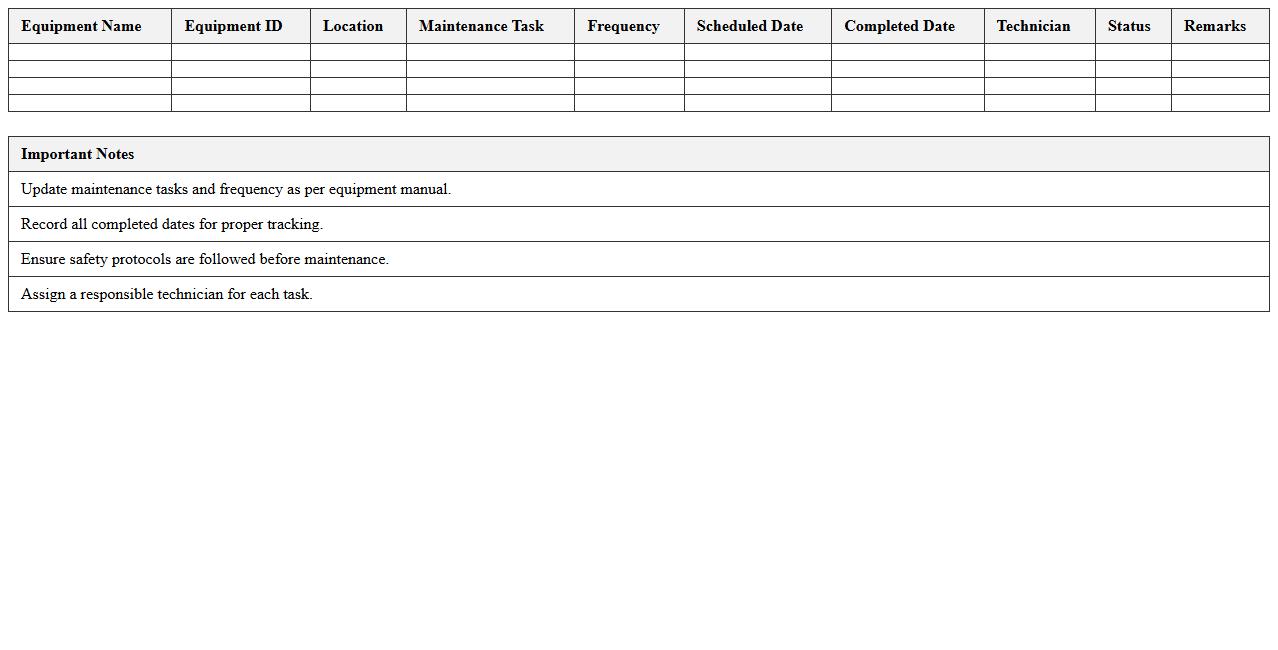The image size is (1278, 650).
Task: Click the note about assigning a technician
Action: click(x=167, y=294)
